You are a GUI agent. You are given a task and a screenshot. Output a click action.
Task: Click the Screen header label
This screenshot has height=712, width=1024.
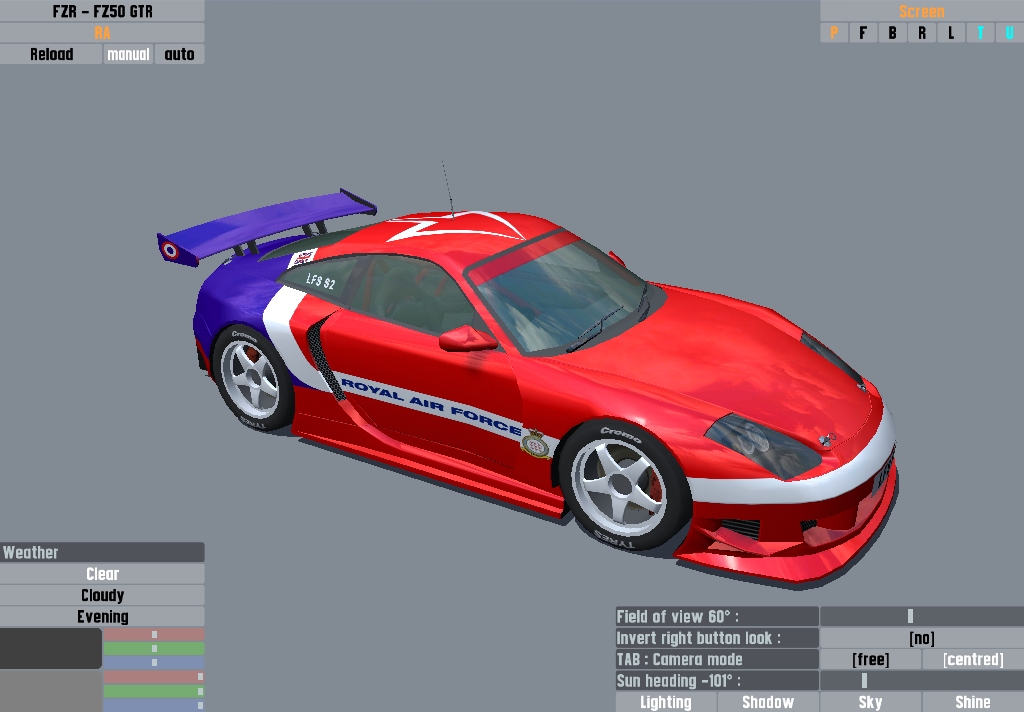[x=921, y=11]
